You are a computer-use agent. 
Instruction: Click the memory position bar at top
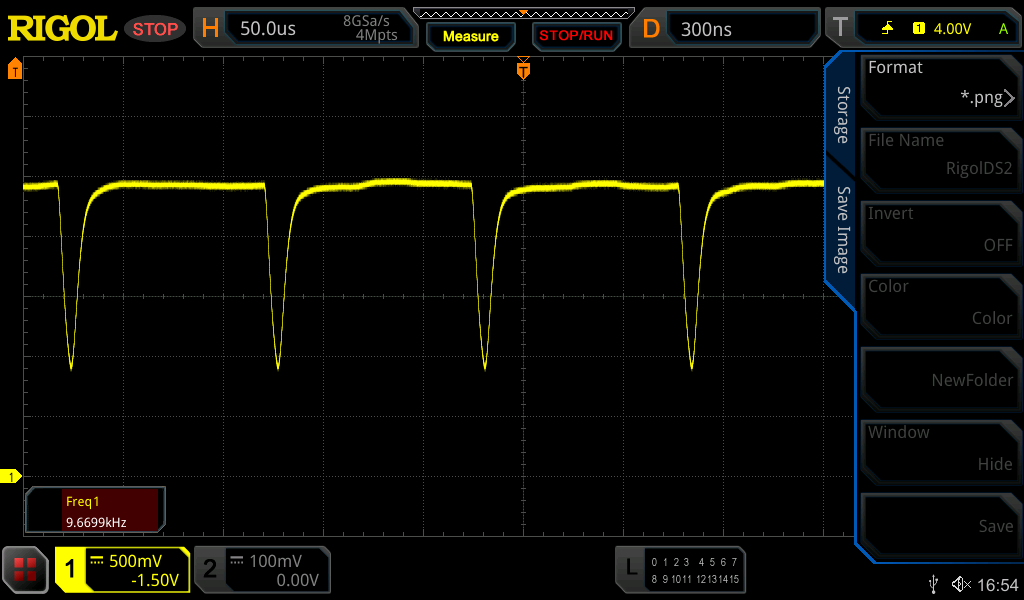click(520, 13)
